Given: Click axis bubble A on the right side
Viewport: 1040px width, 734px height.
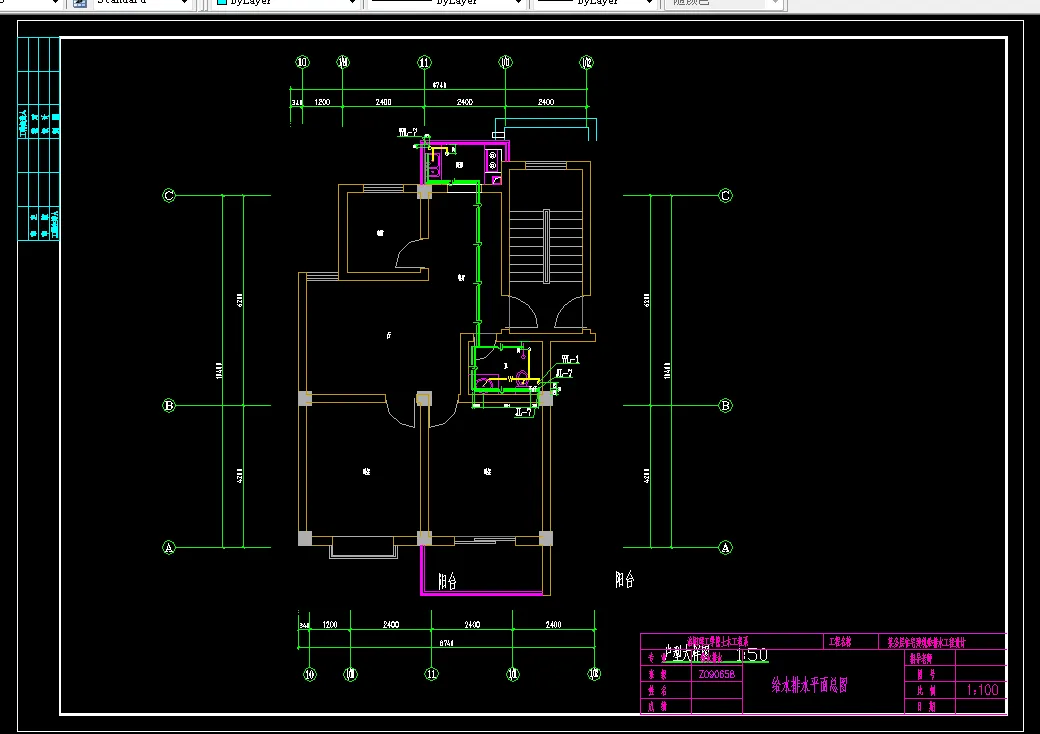Looking at the screenshot, I should (x=726, y=548).
